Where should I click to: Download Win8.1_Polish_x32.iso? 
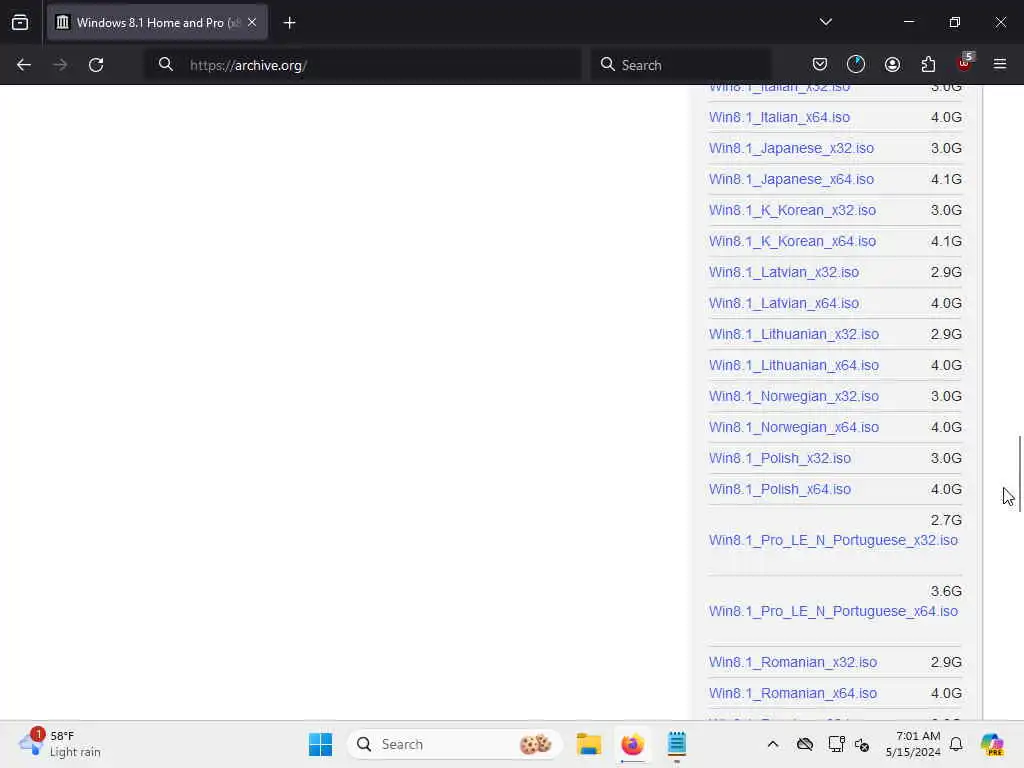tap(780, 458)
